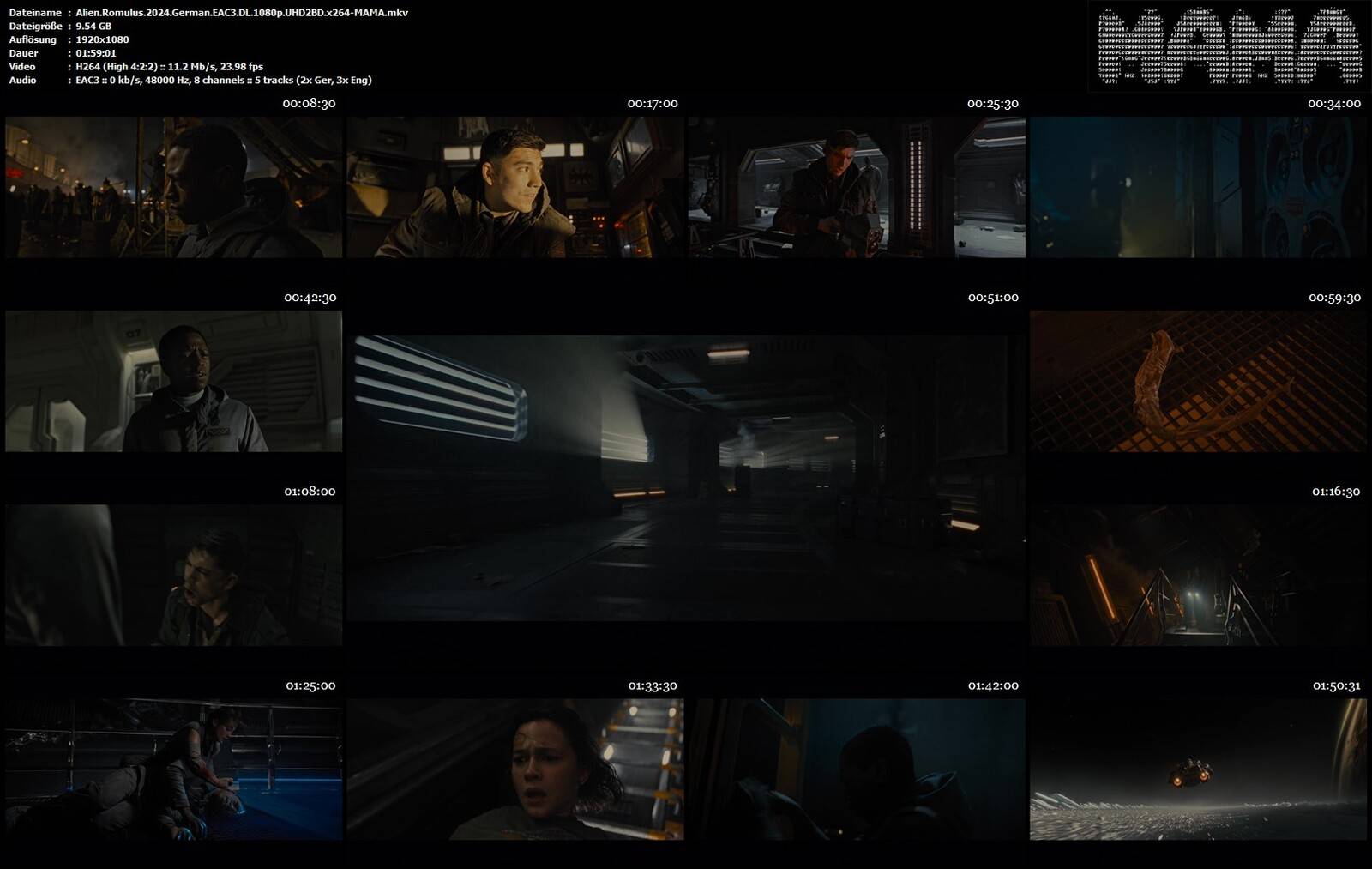Click the dark frame at 00:34:00
The width and height of the screenshot is (1372, 869).
(x=1198, y=187)
